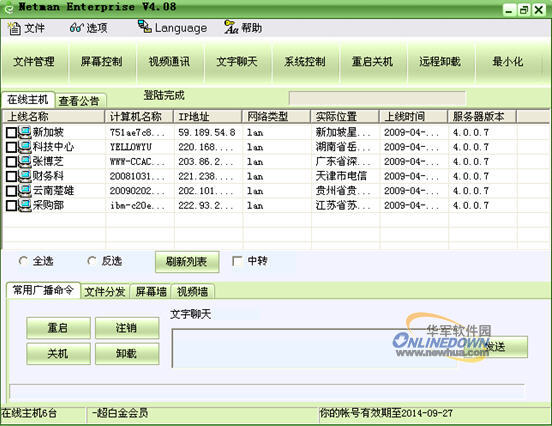Click the 屏幕控制 toolbar button

(x=102, y=62)
